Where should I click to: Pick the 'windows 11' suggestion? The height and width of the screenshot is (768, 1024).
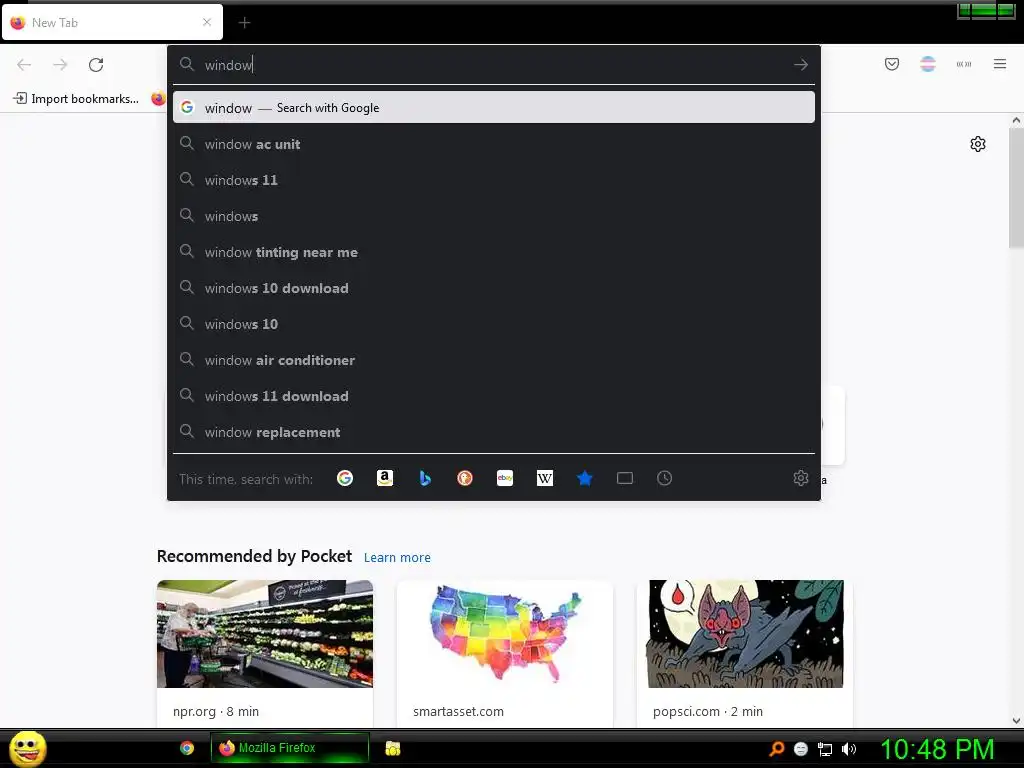494,180
